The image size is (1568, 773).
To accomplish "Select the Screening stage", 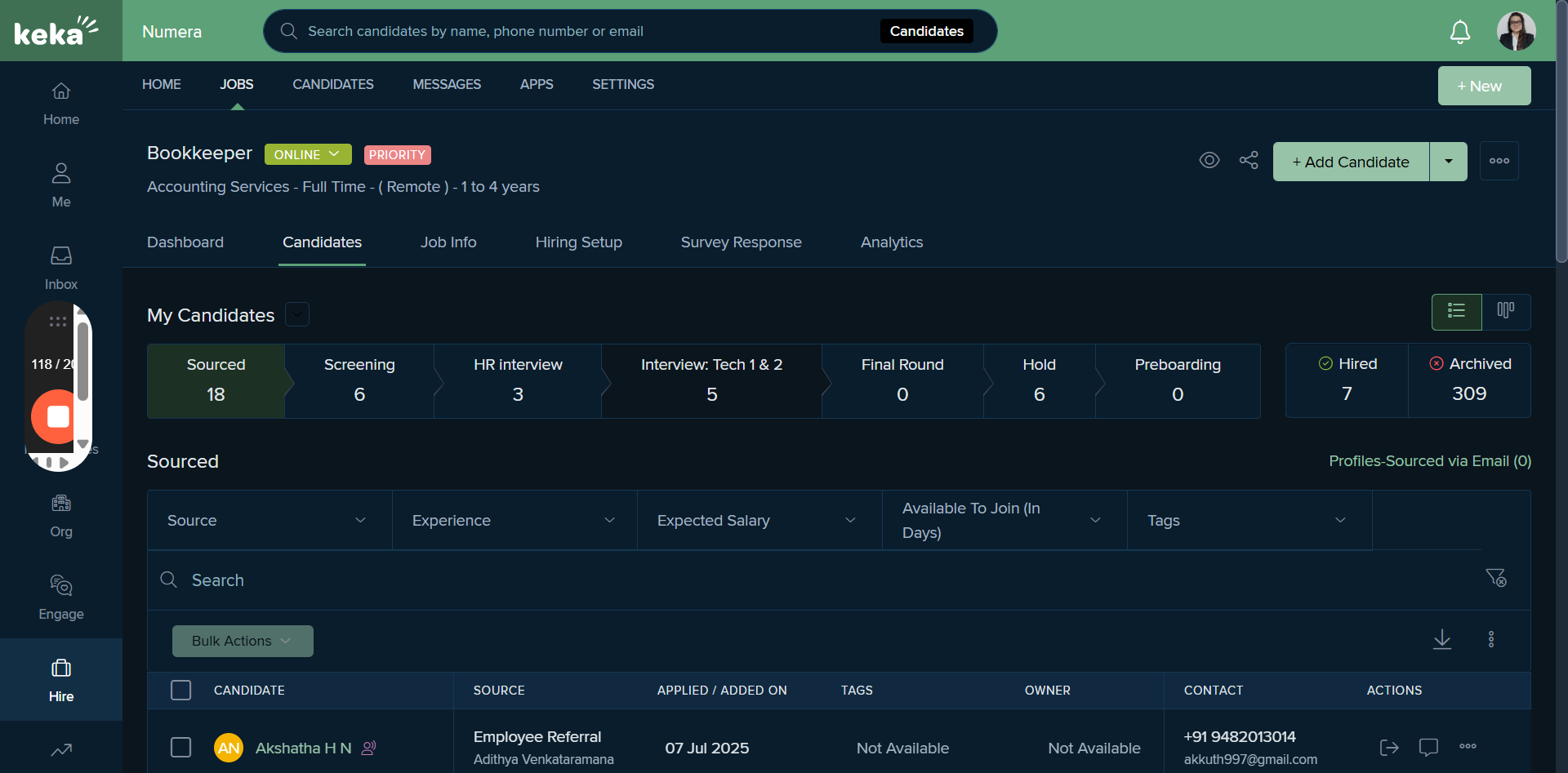I will click(359, 381).
